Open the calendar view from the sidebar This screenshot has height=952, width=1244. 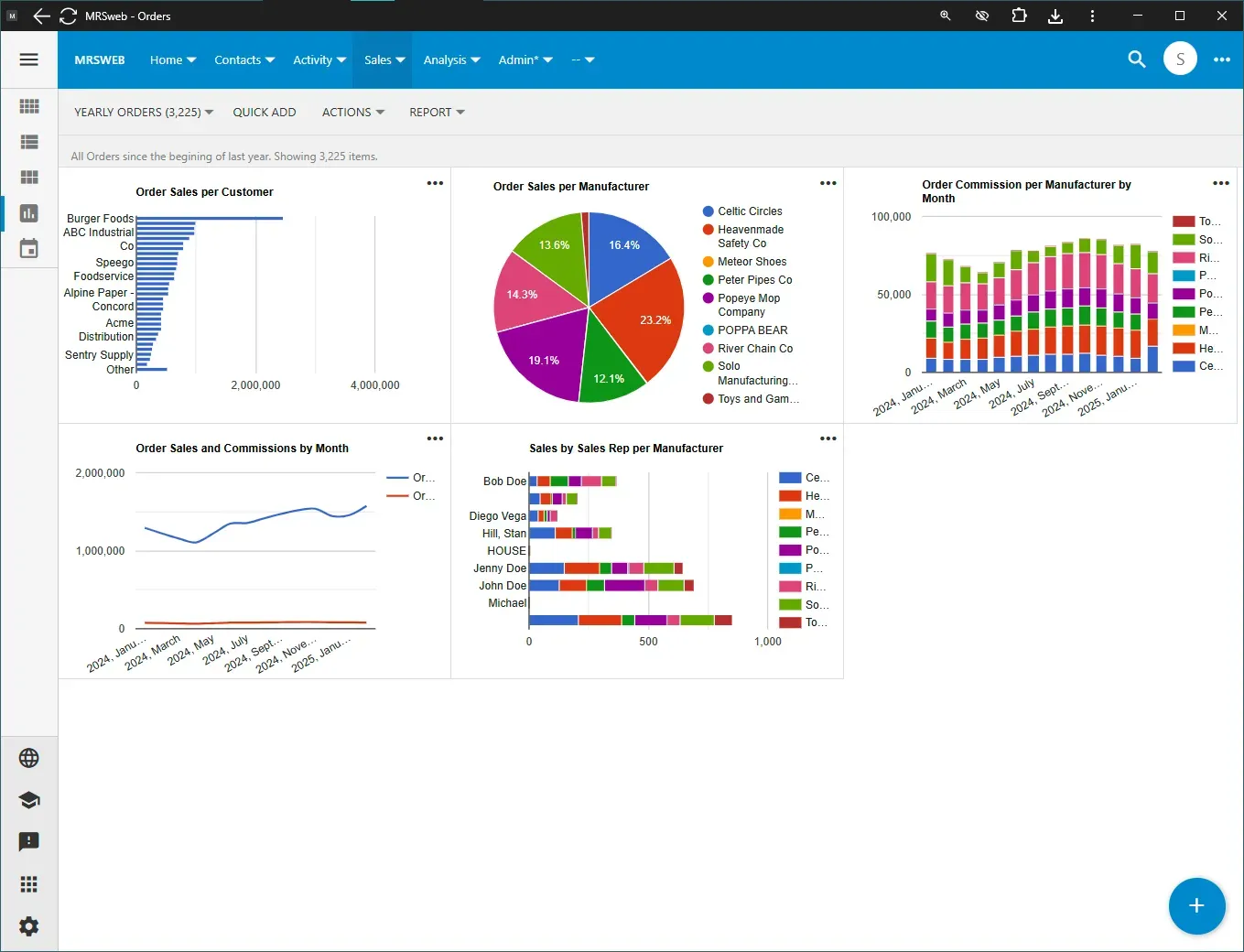tap(29, 248)
